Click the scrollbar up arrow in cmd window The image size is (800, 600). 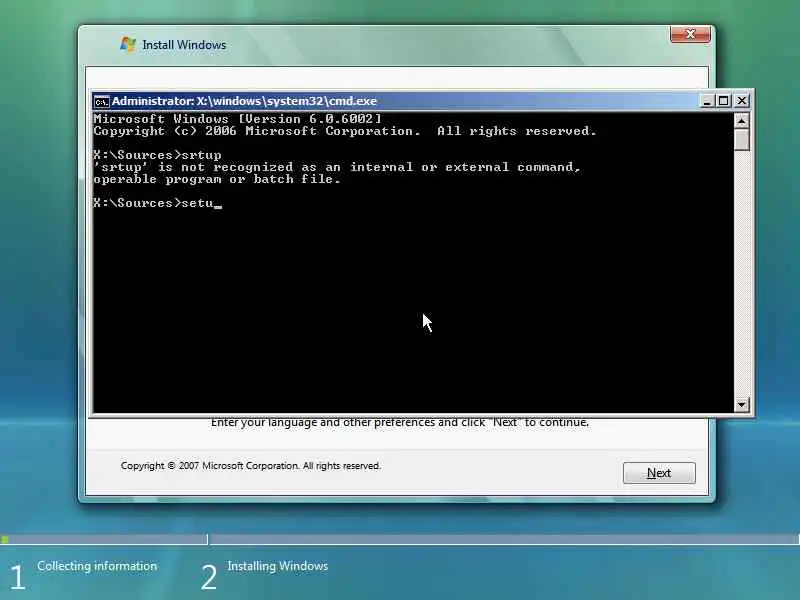pyautogui.click(x=741, y=121)
